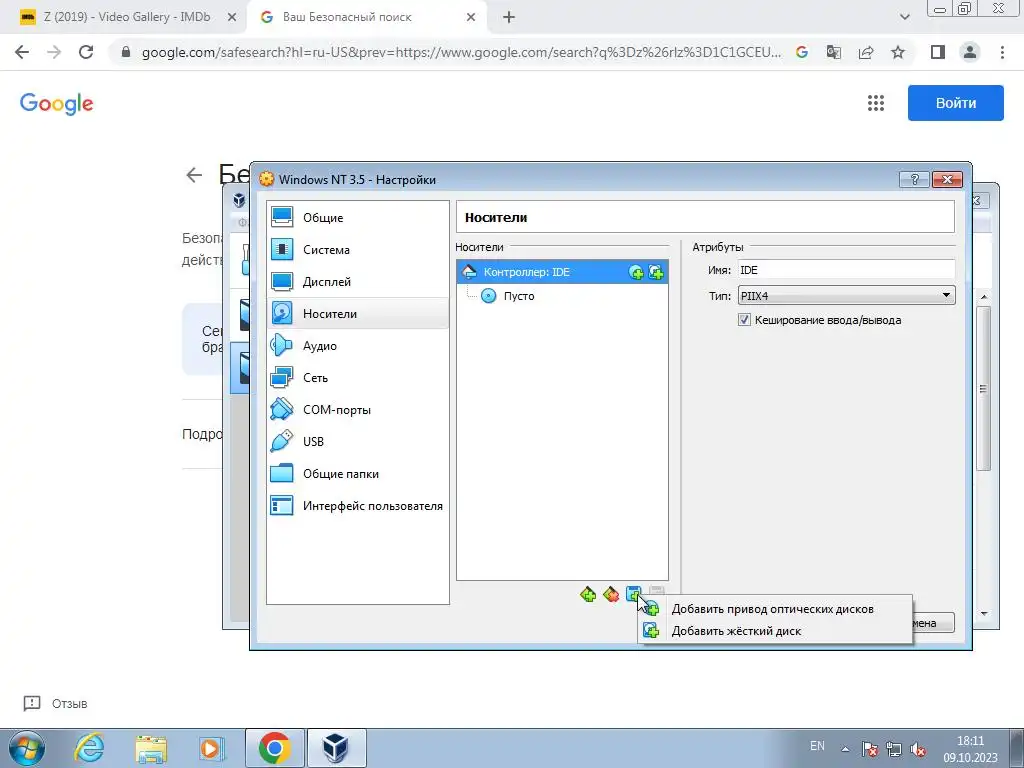Toggle Кеширование ввода/вывода checkbox
Image resolution: width=1024 pixels, height=768 pixels.
[744, 320]
